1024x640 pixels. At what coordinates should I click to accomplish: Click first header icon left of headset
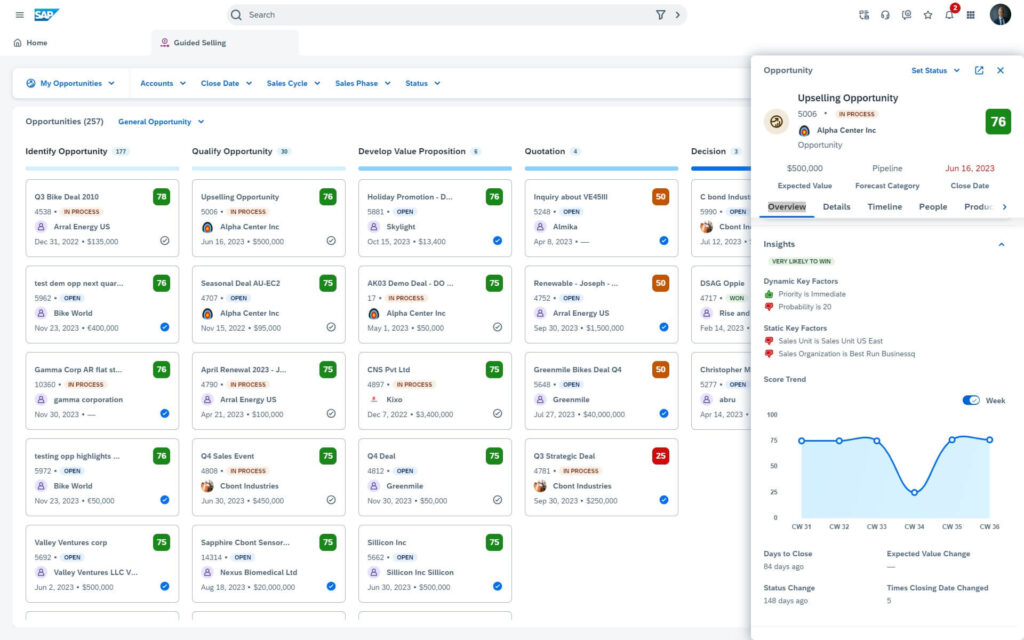pyautogui.click(x=864, y=14)
